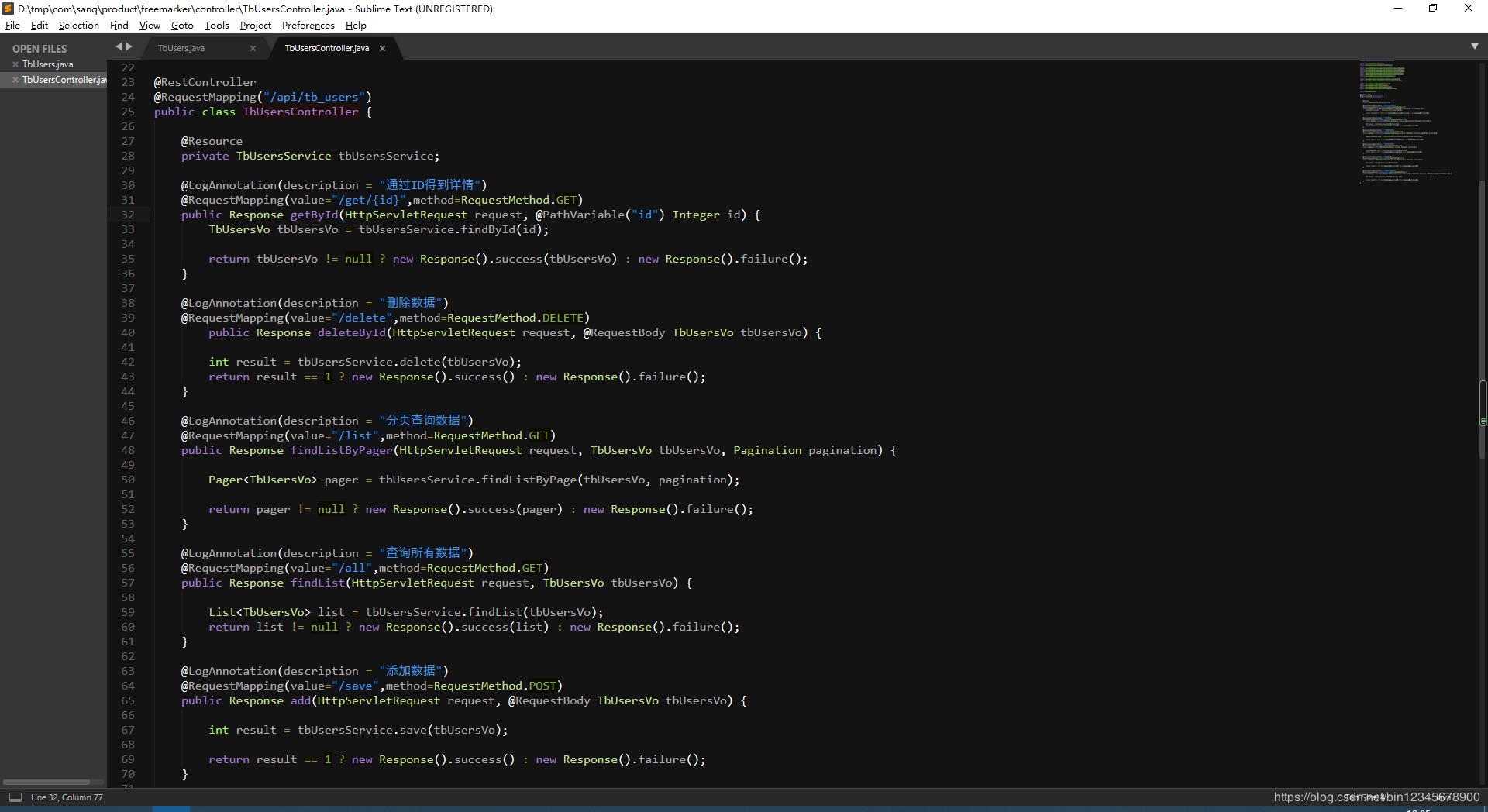Click RequestMethod.DELETE on line 39

point(515,318)
